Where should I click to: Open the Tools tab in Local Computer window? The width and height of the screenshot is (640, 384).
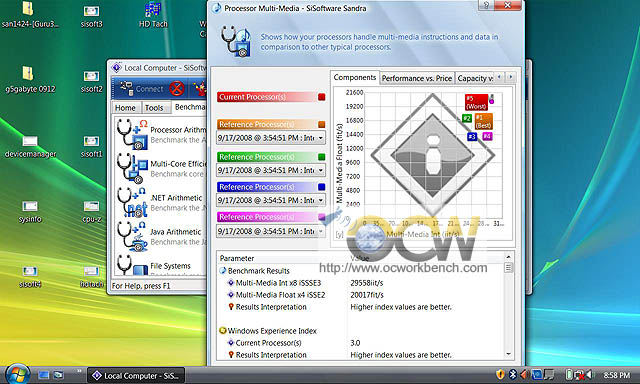[x=154, y=108]
